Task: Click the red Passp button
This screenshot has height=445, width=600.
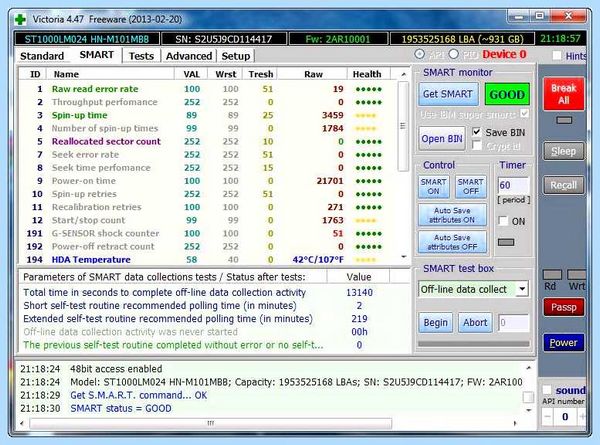Action: point(563,307)
